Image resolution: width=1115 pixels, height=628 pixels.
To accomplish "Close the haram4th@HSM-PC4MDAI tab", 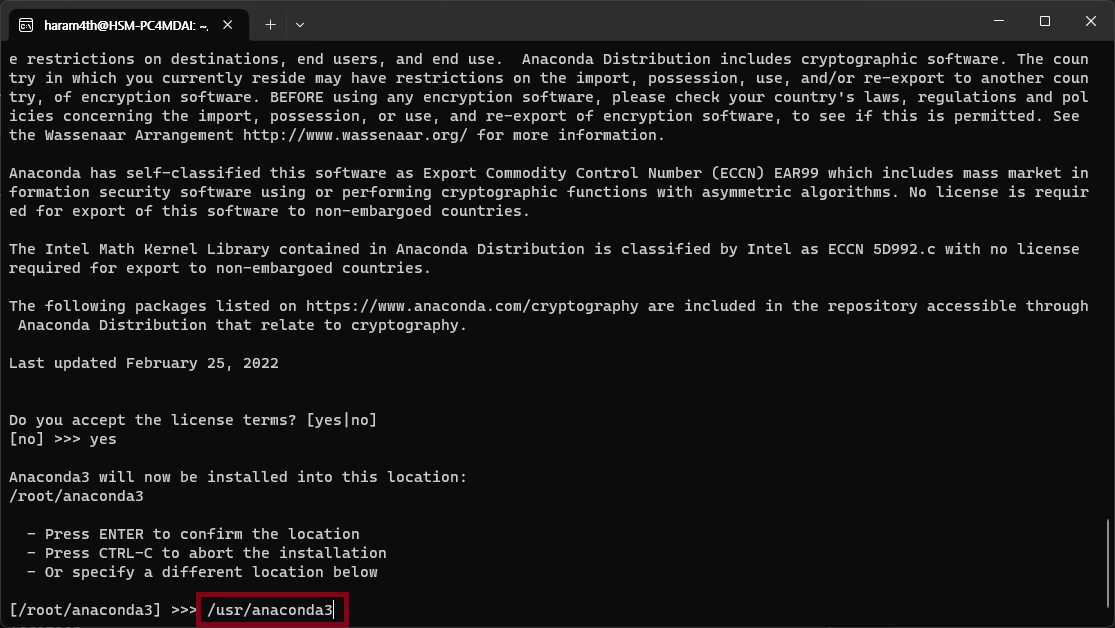I will 228,25.
